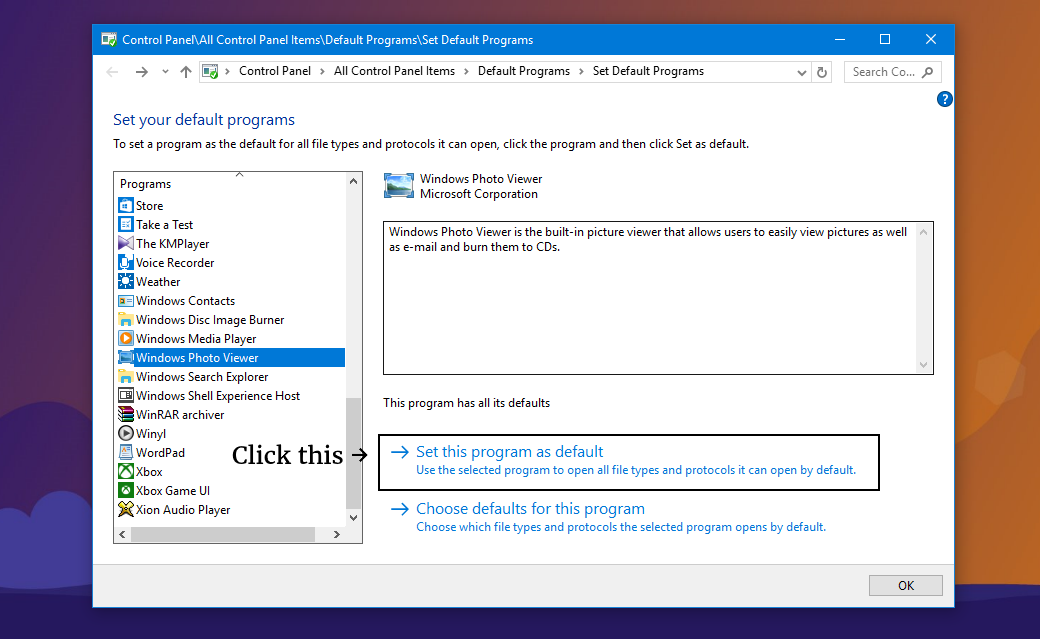Screen dimensions: 1040x639
Task: Expand chevron after Default Programs breadcrumb
Action: pos(582,72)
